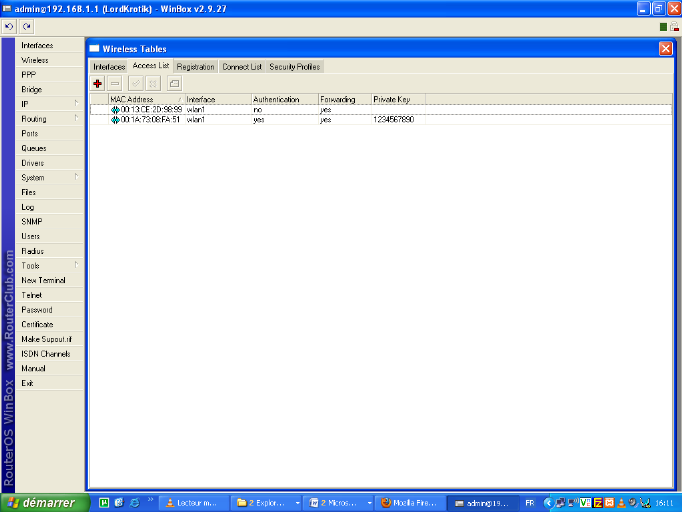Expand the IP submenu in sidebar
The width and height of the screenshot is (682, 512).
pos(50,104)
